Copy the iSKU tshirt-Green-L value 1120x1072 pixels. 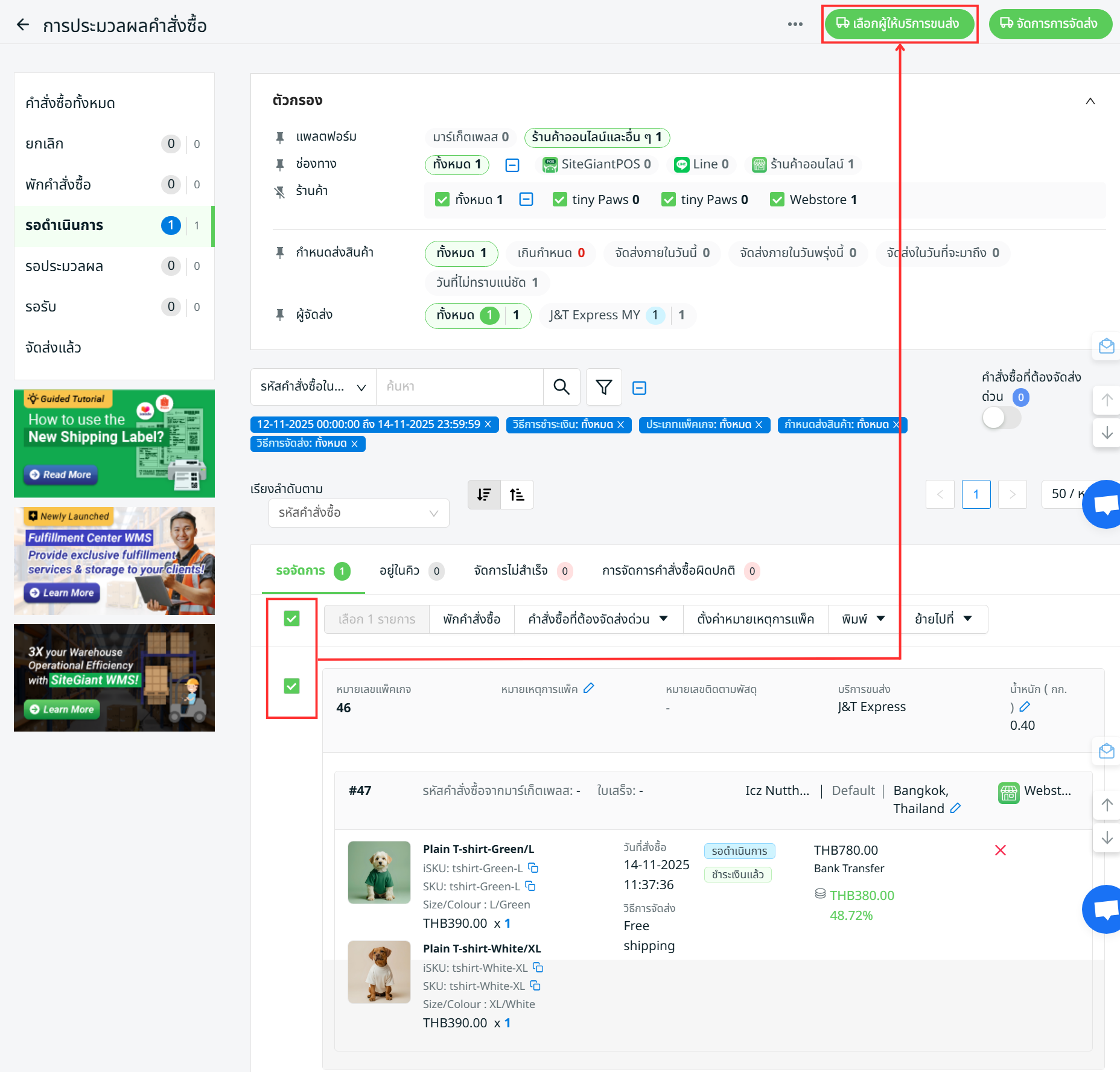[x=533, y=868]
